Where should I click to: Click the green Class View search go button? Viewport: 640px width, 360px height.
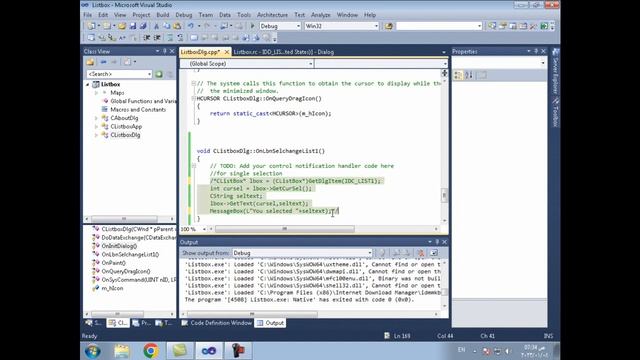[159, 74]
